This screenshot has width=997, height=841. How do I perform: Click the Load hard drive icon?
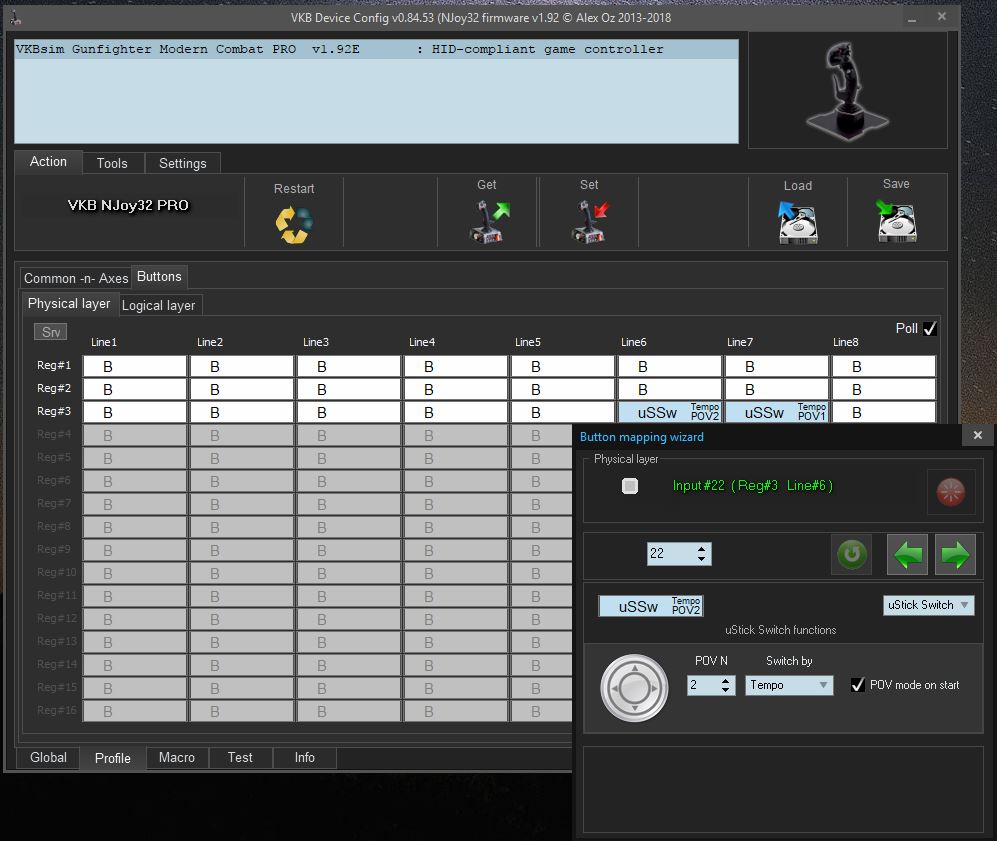(x=797, y=222)
